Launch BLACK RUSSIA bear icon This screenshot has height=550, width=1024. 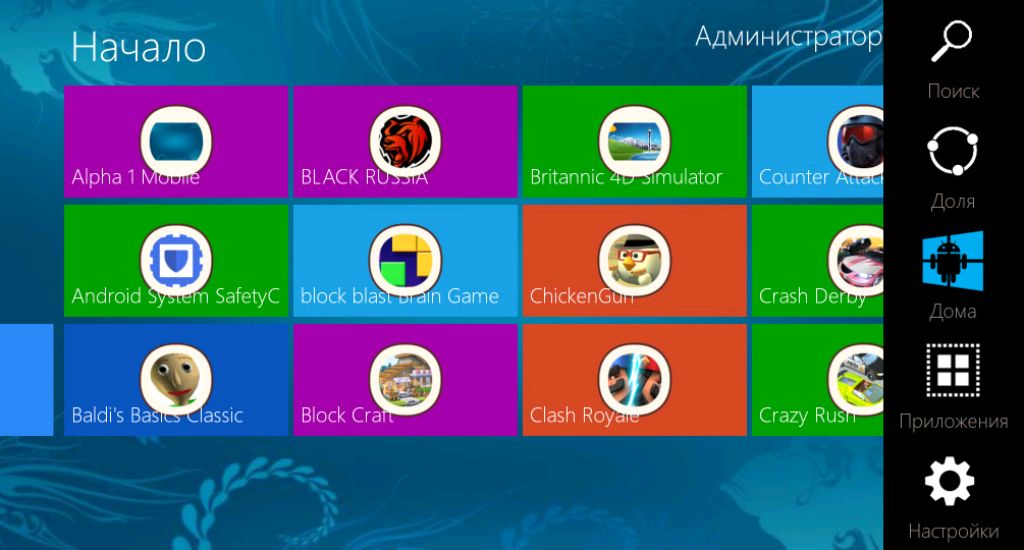point(405,141)
